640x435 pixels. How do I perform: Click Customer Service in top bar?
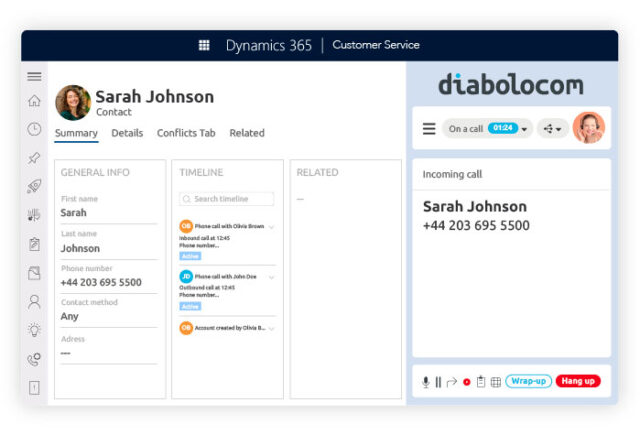376,45
